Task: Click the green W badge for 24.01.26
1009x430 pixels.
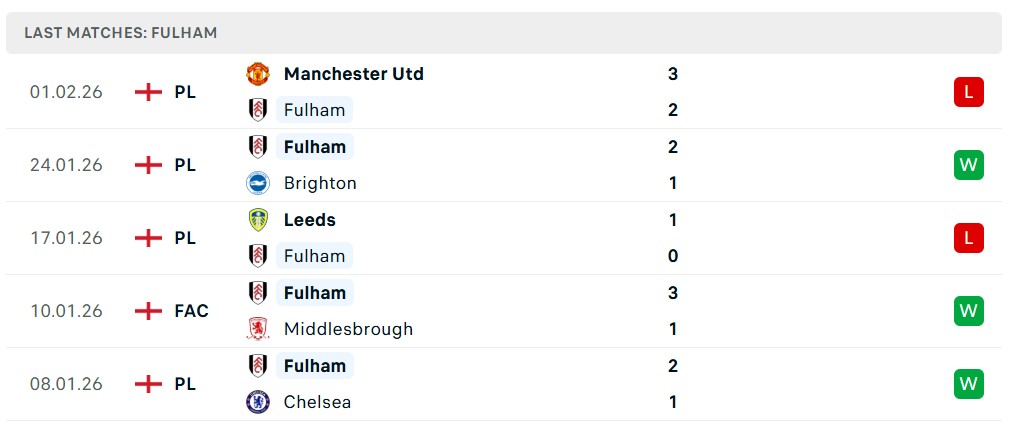Action: [x=968, y=165]
